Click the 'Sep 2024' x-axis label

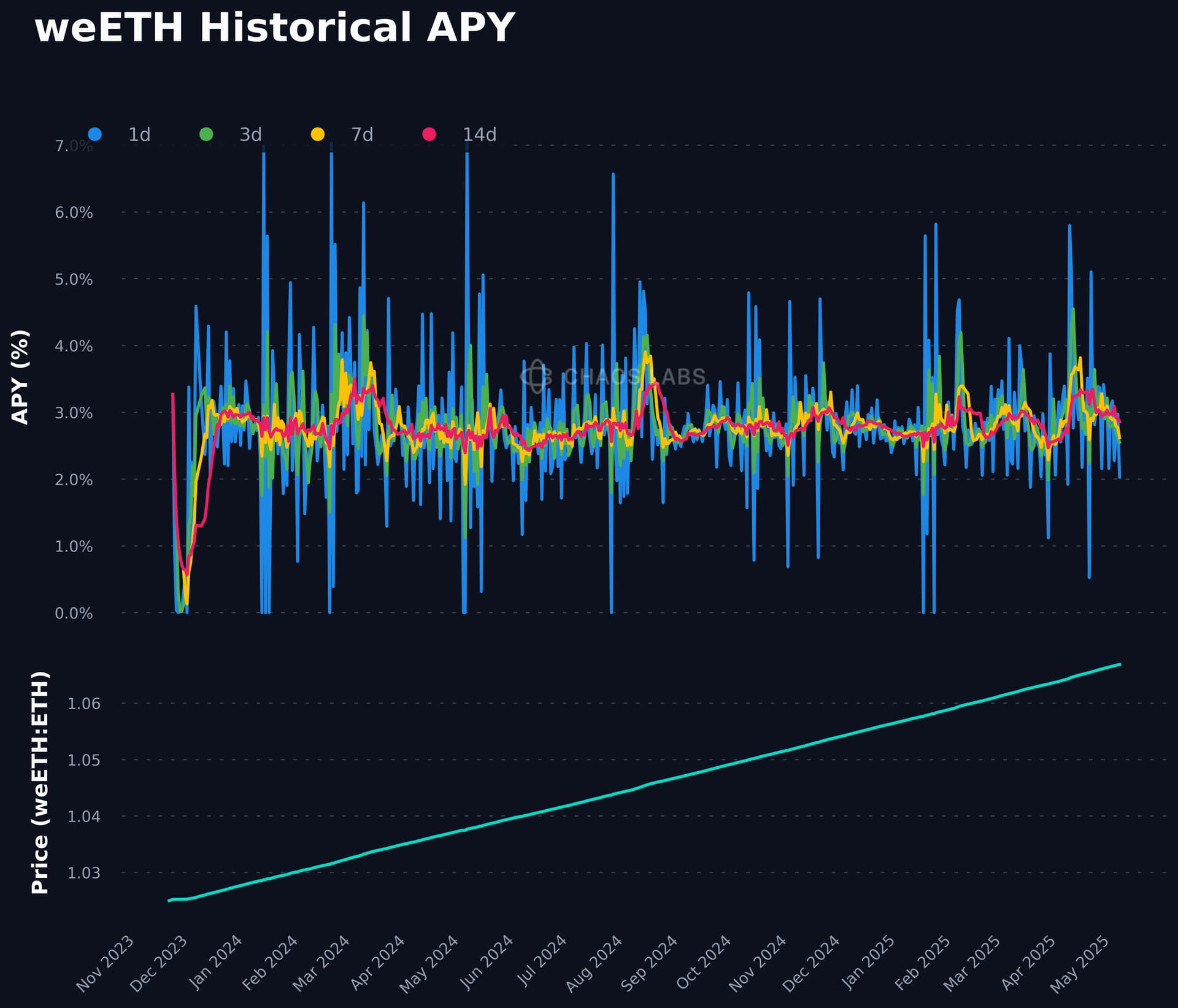coord(650,963)
